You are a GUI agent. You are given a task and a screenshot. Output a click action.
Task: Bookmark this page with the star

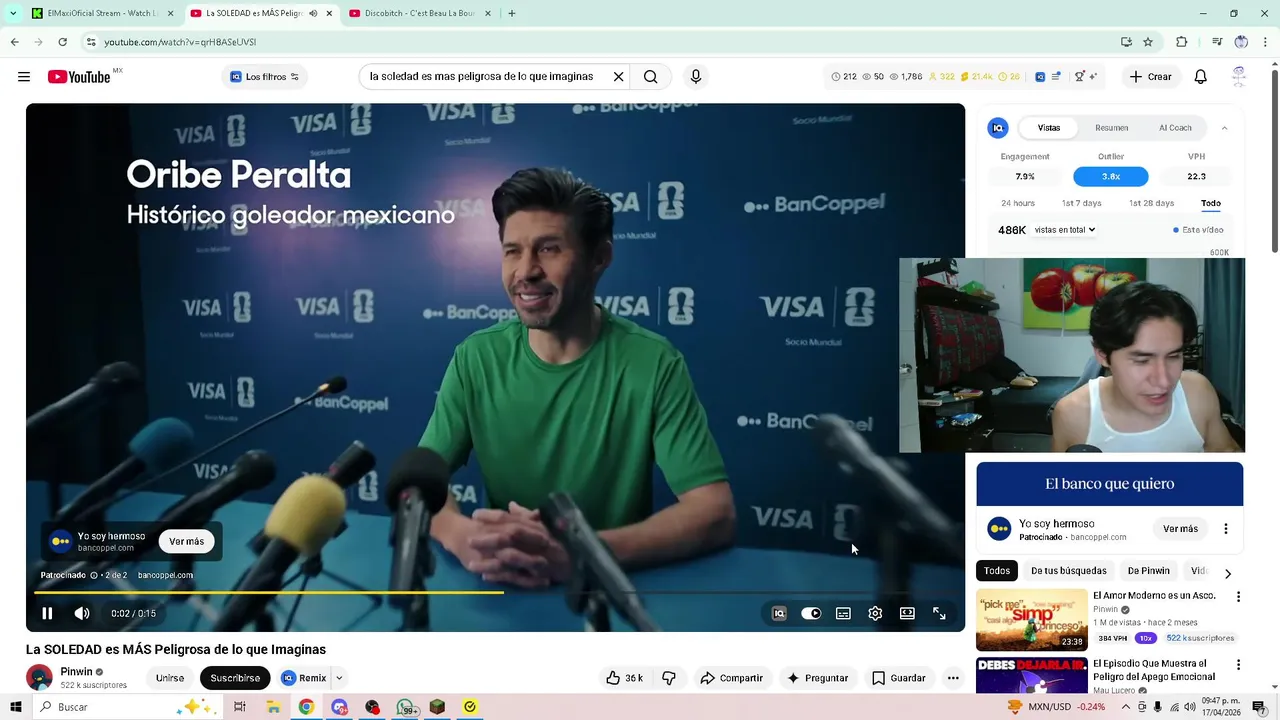tap(1148, 42)
